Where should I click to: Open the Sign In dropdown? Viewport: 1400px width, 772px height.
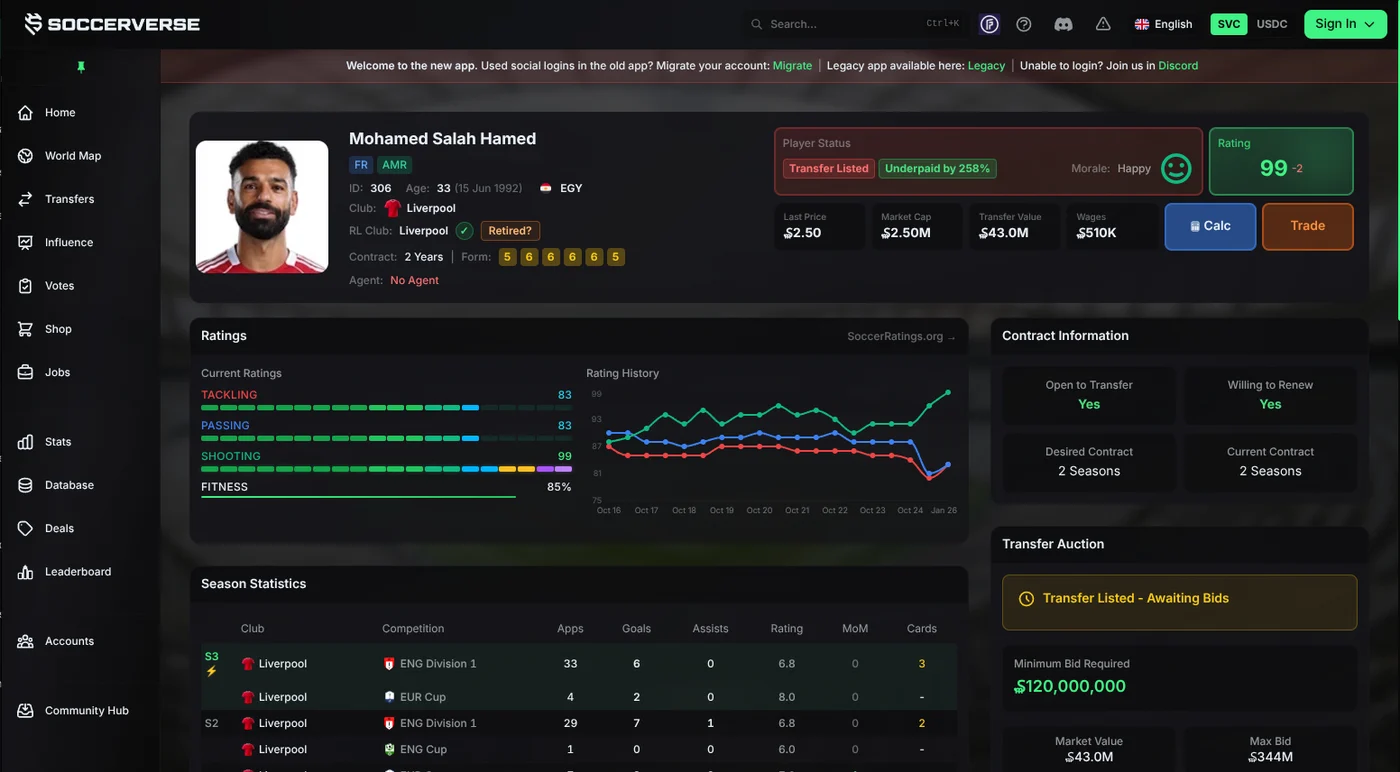(1345, 24)
